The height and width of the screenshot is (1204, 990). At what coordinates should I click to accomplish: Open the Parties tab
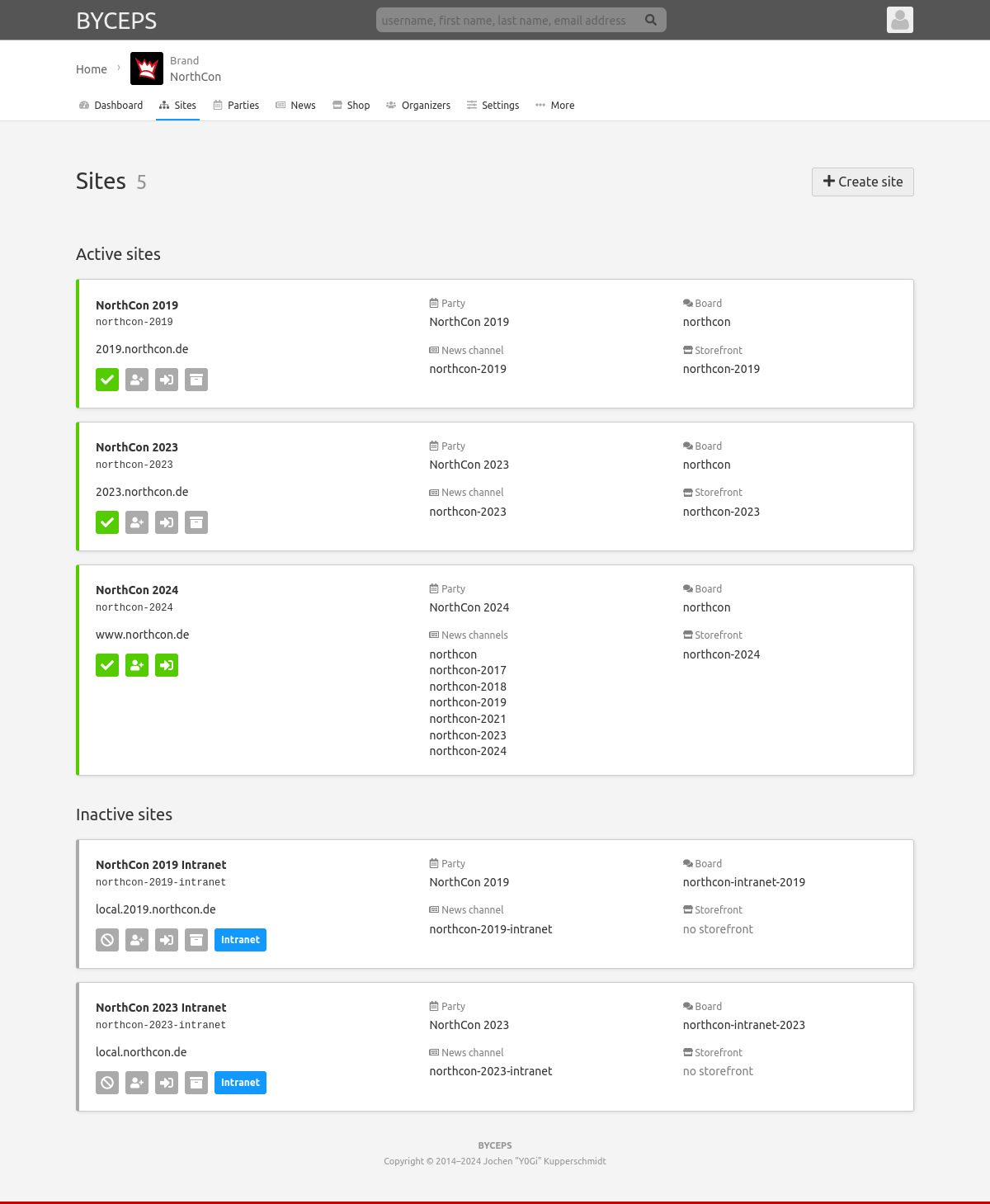[x=236, y=106]
